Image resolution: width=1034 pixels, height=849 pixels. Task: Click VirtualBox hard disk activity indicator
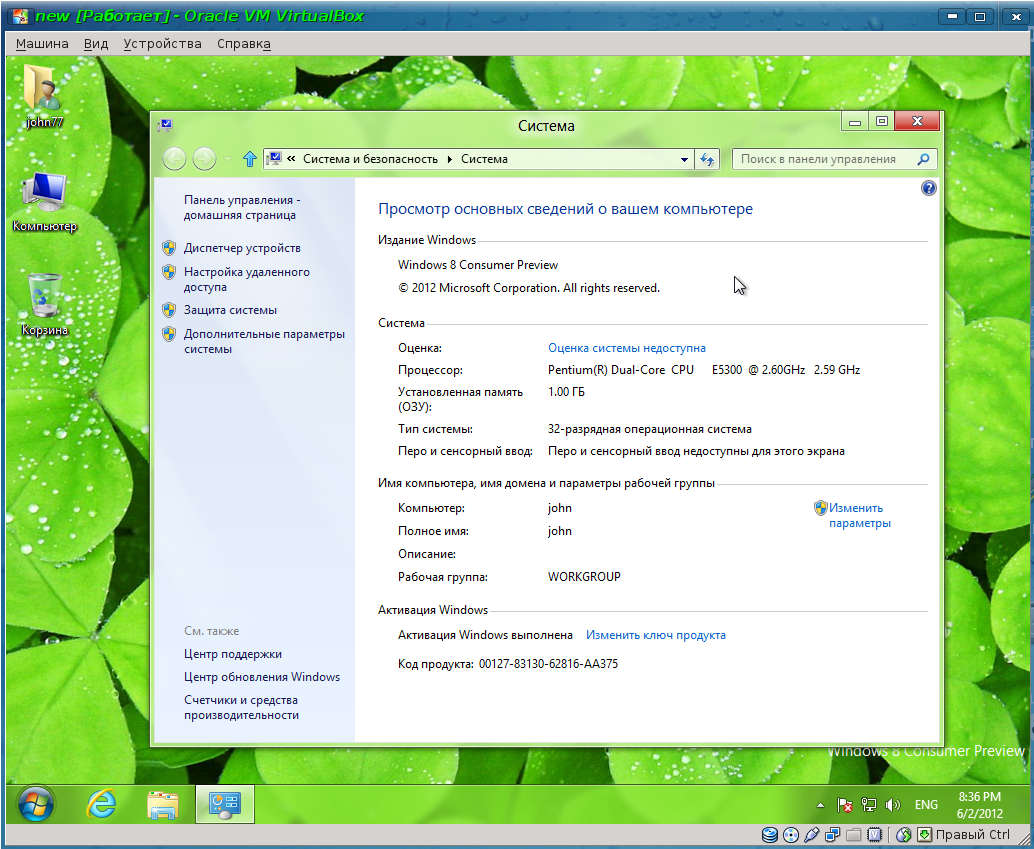769,835
